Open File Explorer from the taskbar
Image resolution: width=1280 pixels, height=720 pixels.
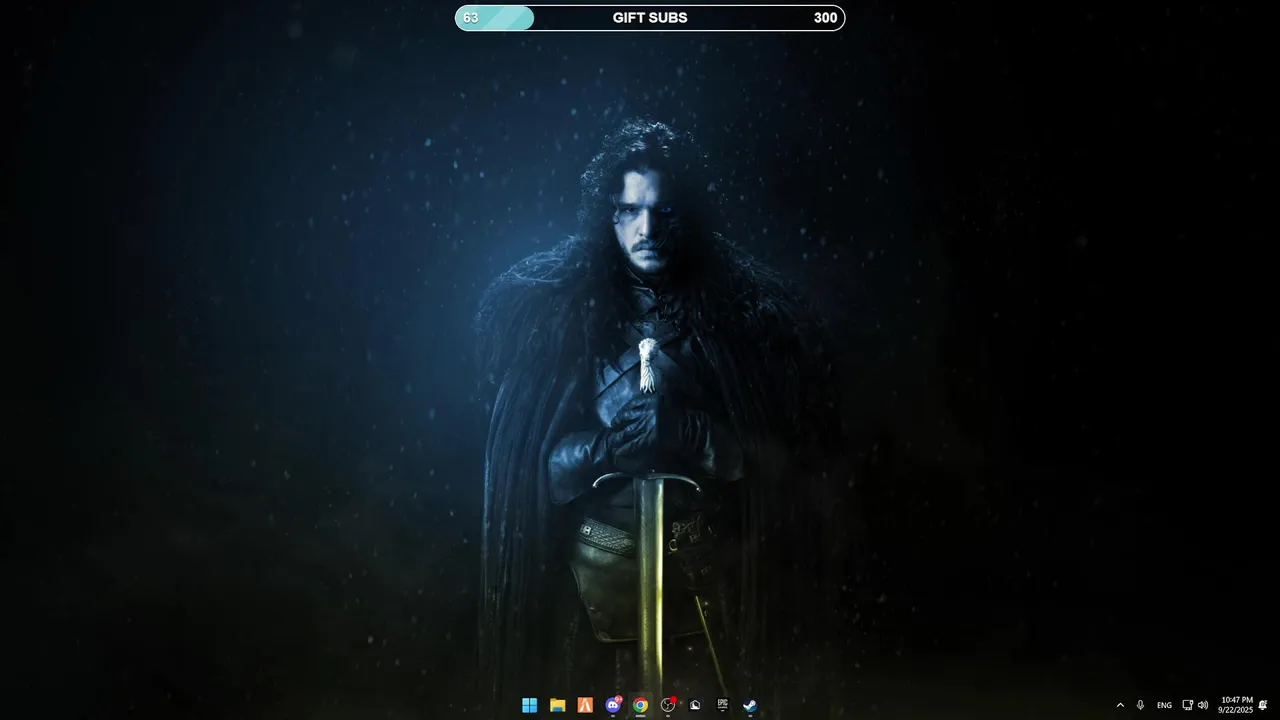[557, 705]
